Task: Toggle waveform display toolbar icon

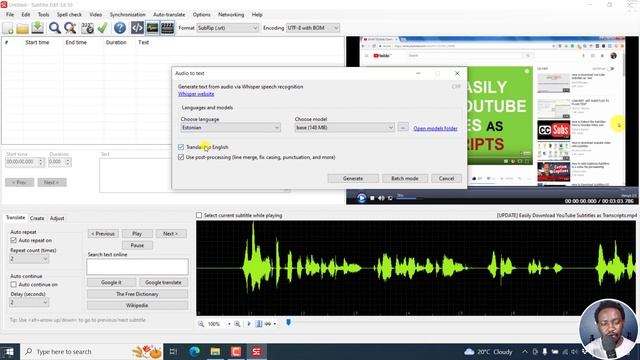Action: click(x=152, y=28)
